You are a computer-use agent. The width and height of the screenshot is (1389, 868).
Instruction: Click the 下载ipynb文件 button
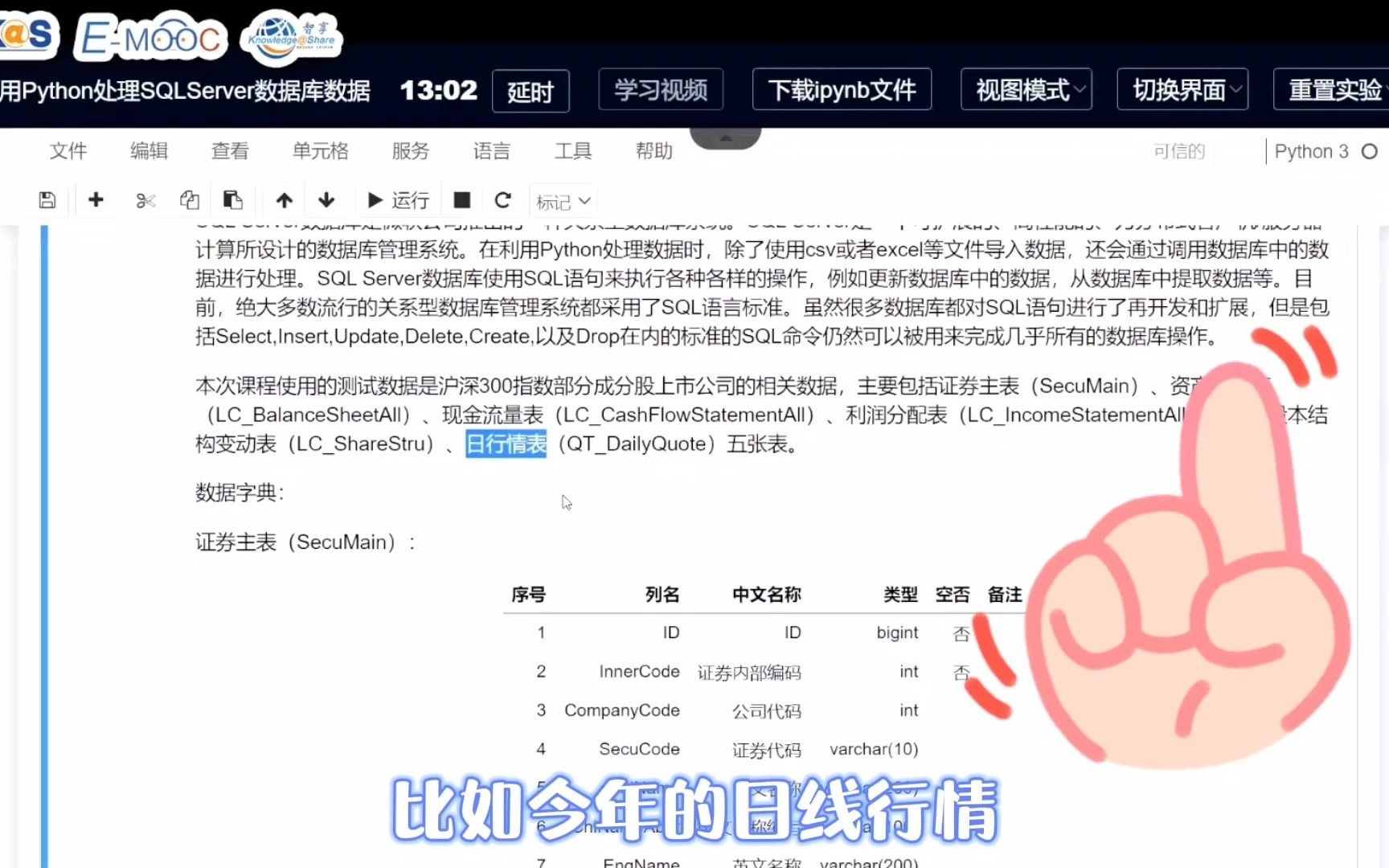click(x=842, y=89)
